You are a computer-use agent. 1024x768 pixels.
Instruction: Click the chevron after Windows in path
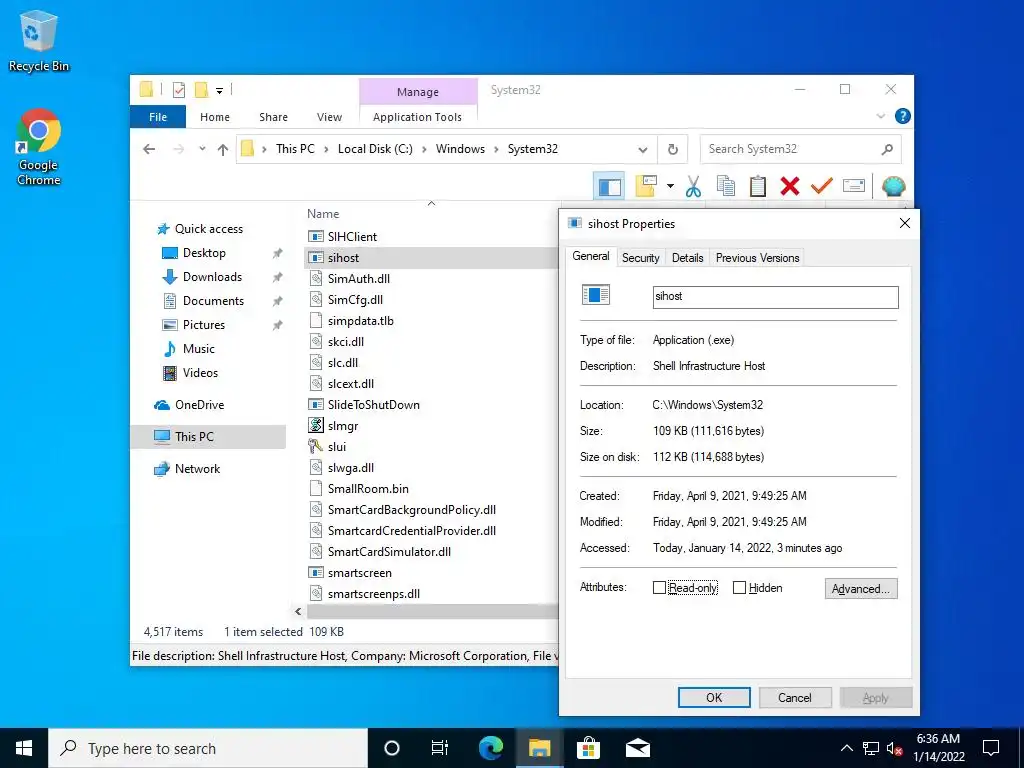(496, 150)
